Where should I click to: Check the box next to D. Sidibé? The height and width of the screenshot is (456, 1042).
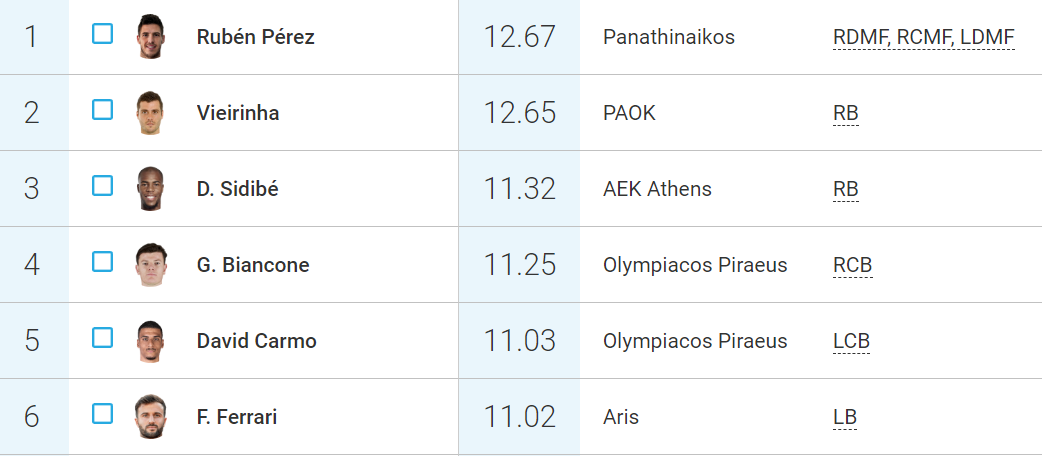pyautogui.click(x=102, y=186)
